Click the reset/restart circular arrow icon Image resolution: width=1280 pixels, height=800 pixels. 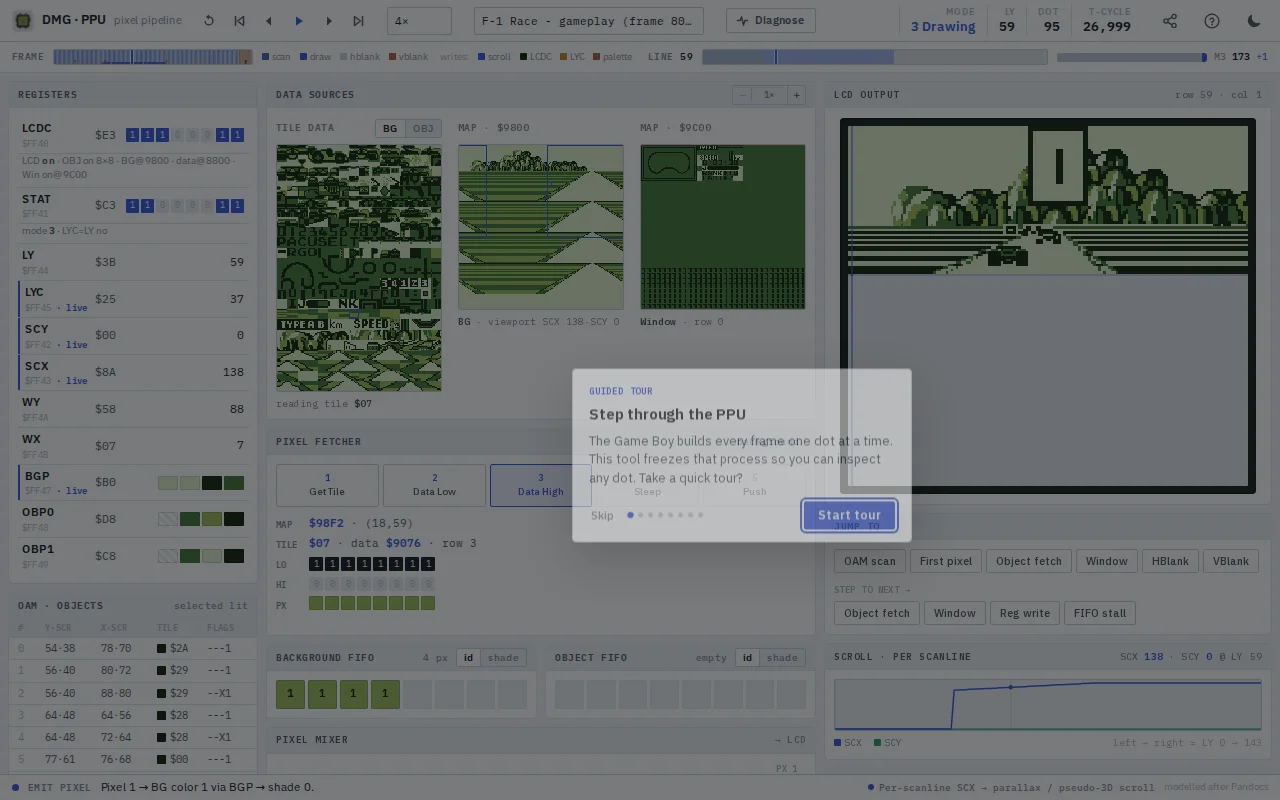coord(209,20)
